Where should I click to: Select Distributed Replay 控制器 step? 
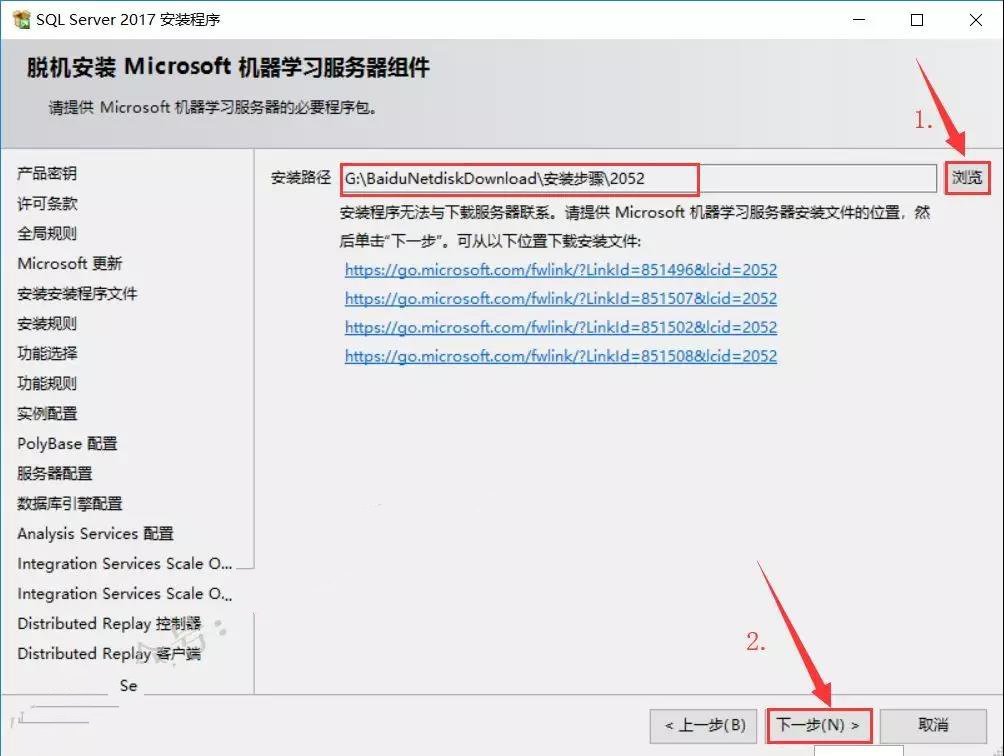point(109,623)
